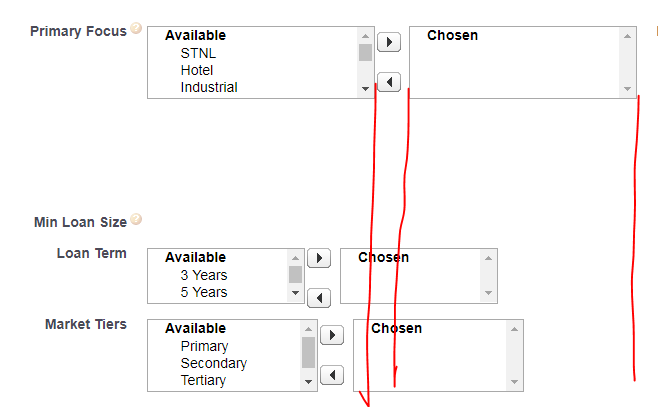This screenshot has width=658, height=407.
Task: Remove selected Loan Term from Chosen
Action: (x=318, y=297)
